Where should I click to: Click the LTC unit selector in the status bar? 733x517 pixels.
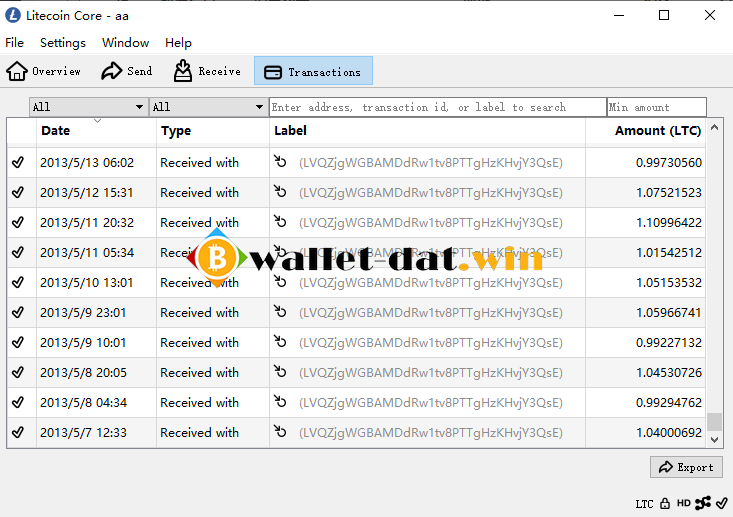(644, 504)
